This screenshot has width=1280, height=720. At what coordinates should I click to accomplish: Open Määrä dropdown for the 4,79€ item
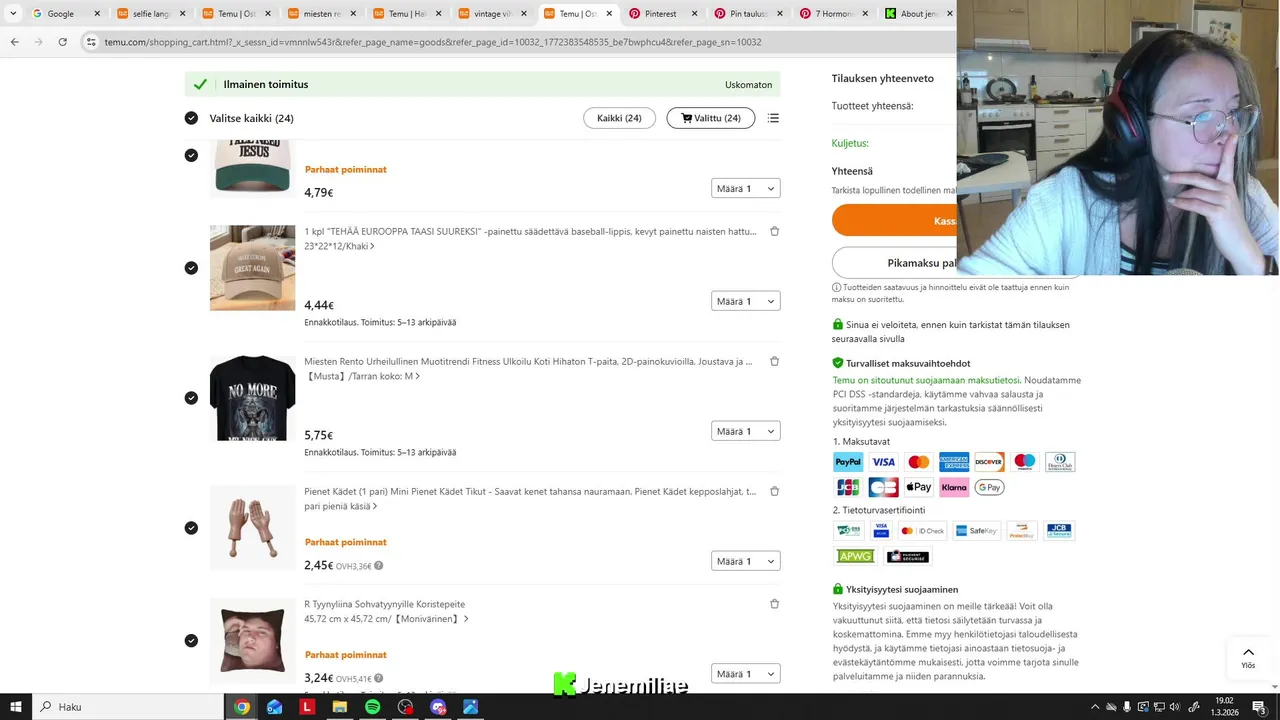pyautogui.click(x=745, y=188)
